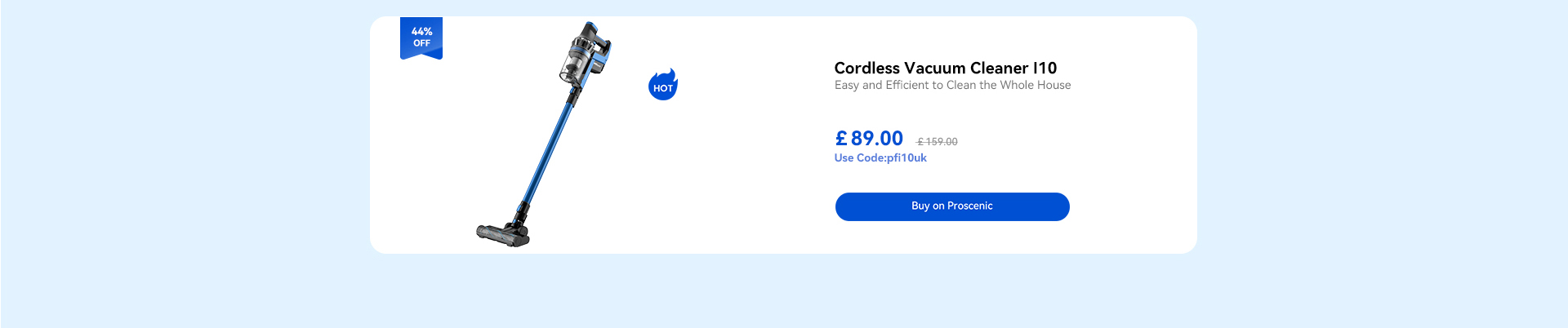Select the HOT text inside the flame

[663, 89]
